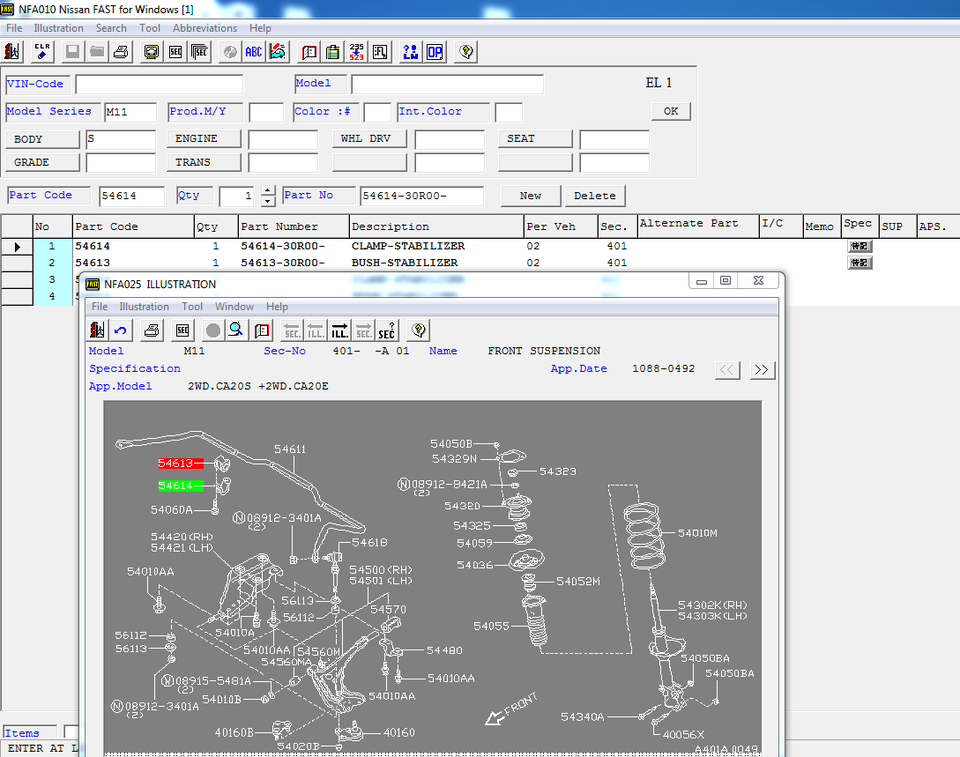This screenshot has height=757, width=960.
Task: Open the File menu in main window
Action: point(14,28)
